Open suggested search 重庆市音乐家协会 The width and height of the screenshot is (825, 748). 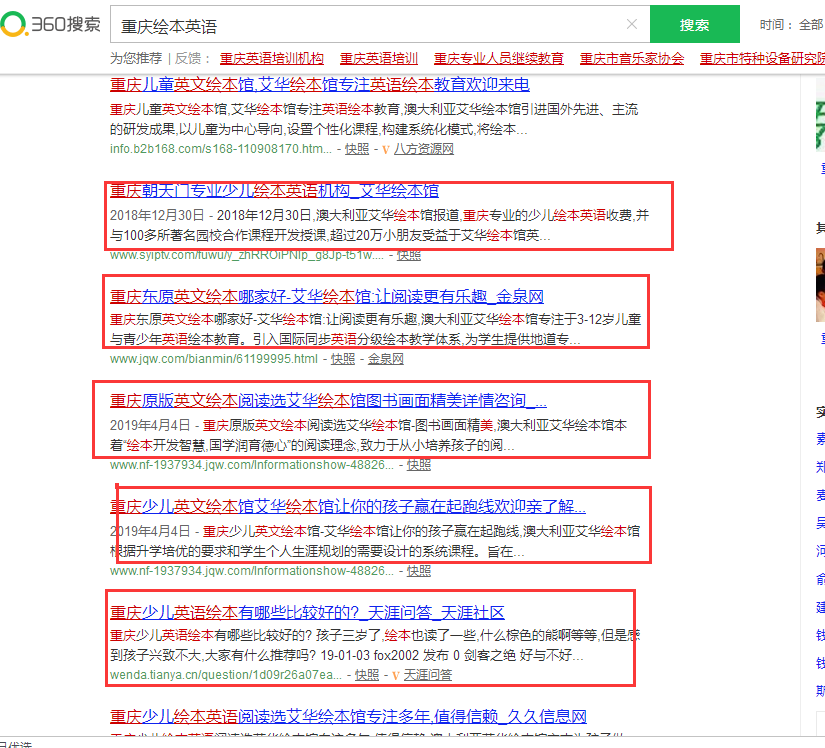click(x=632, y=58)
